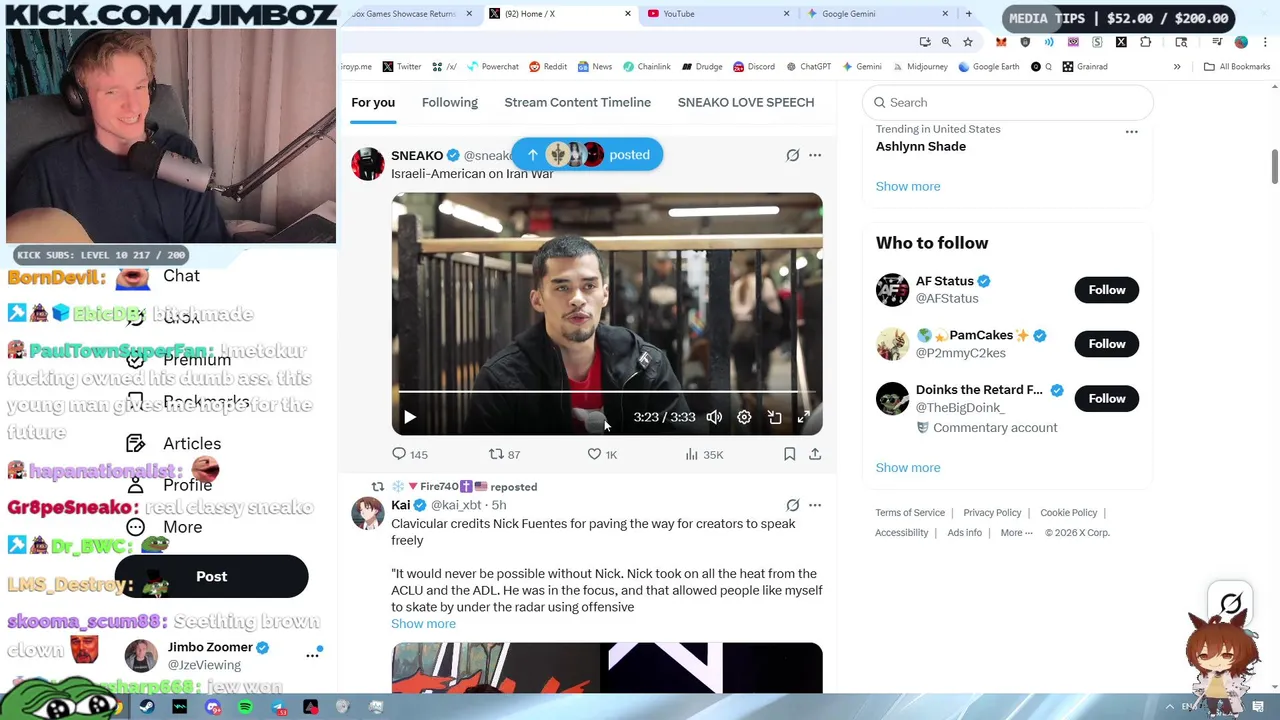Open SNEAKO LOVE SPEECH tab

coord(746,102)
